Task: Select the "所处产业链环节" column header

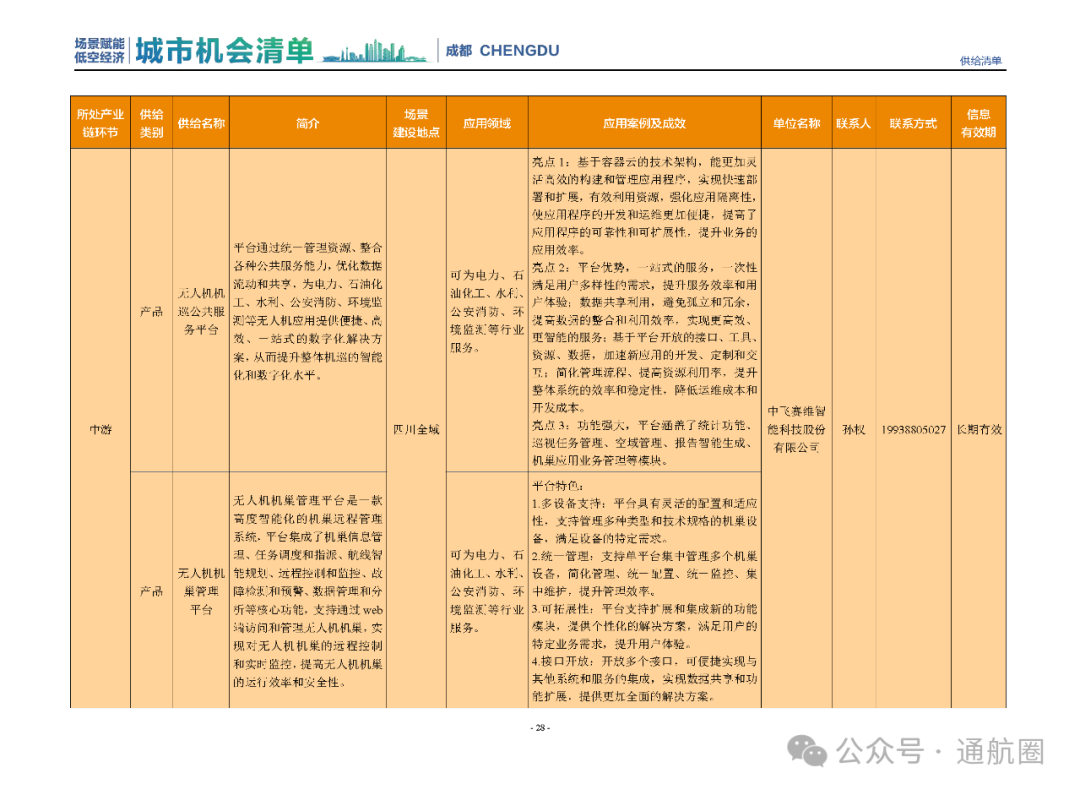Action: coord(101,123)
